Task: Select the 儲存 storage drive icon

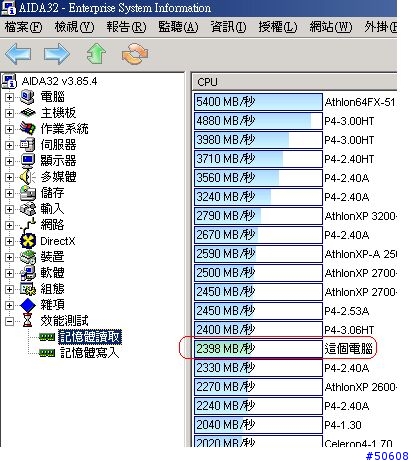Action: pyautogui.click(x=28, y=193)
